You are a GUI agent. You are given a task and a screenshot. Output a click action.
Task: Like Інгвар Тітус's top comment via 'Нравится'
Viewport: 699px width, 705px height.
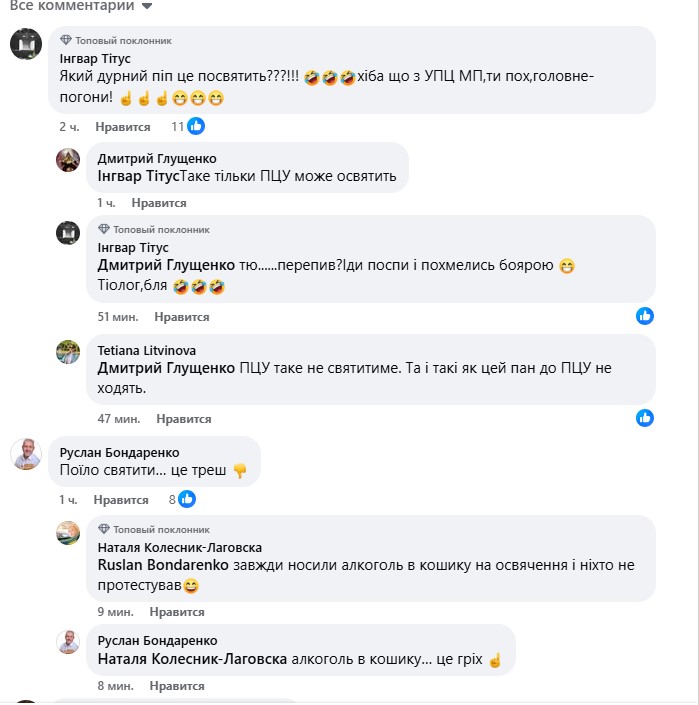123,127
